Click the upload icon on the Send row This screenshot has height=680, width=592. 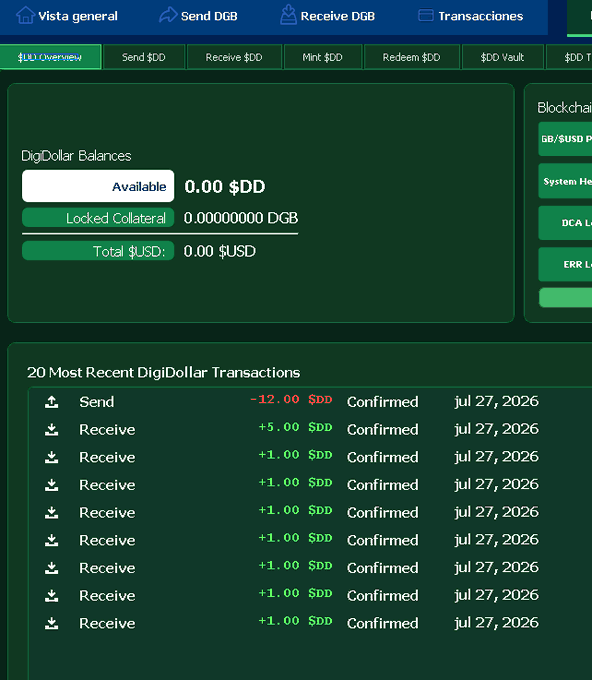tap(52, 402)
